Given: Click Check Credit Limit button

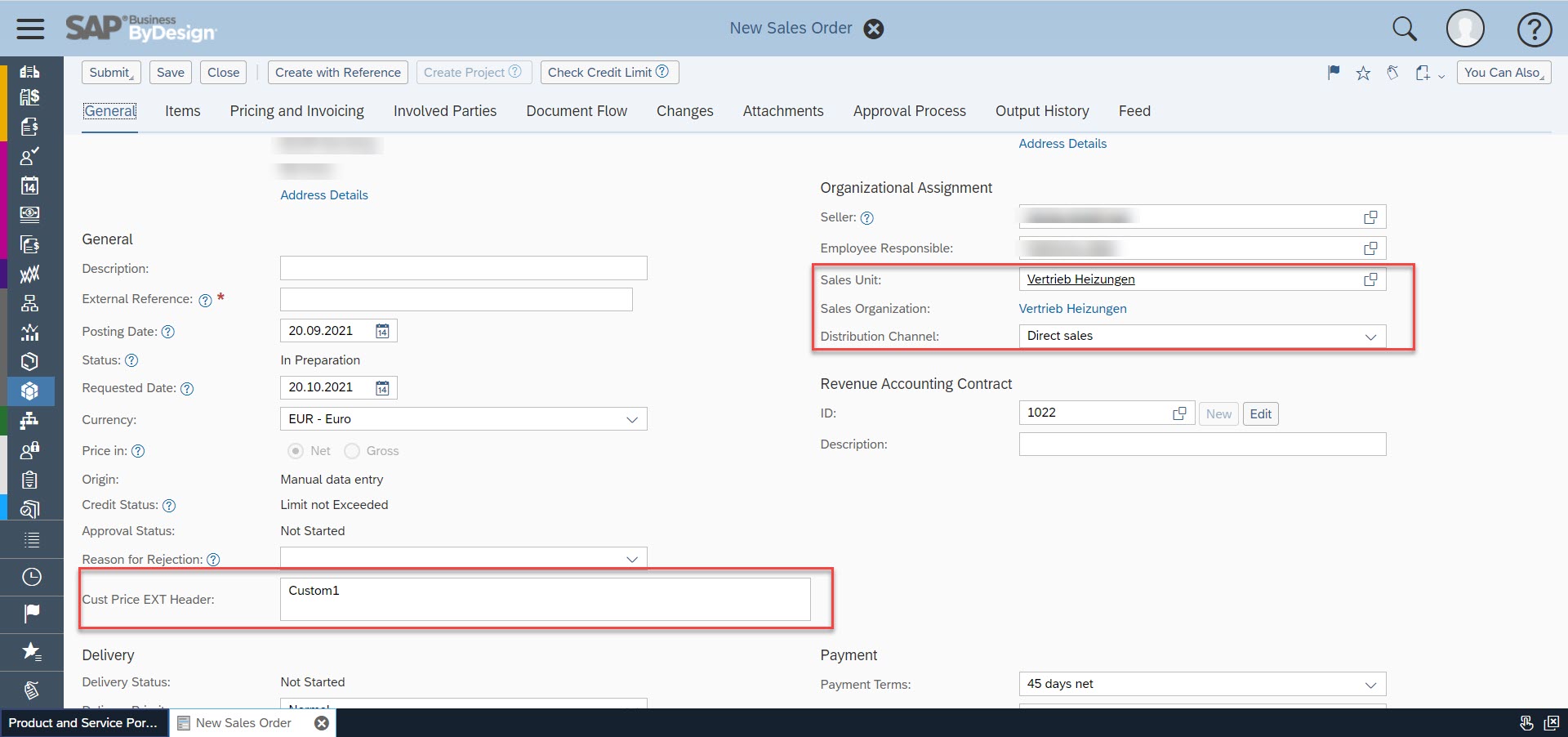Looking at the screenshot, I should click(609, 73).
